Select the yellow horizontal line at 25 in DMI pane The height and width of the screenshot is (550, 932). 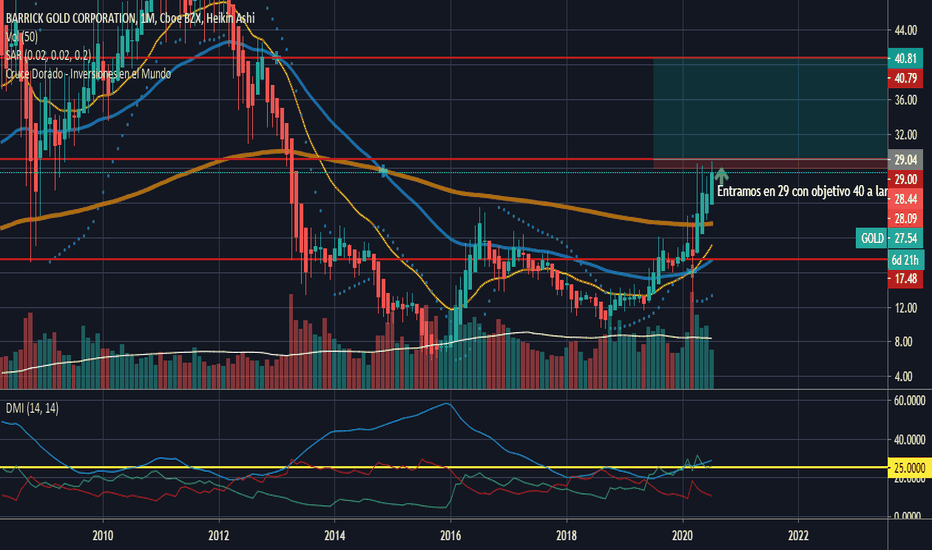(443, 467)
